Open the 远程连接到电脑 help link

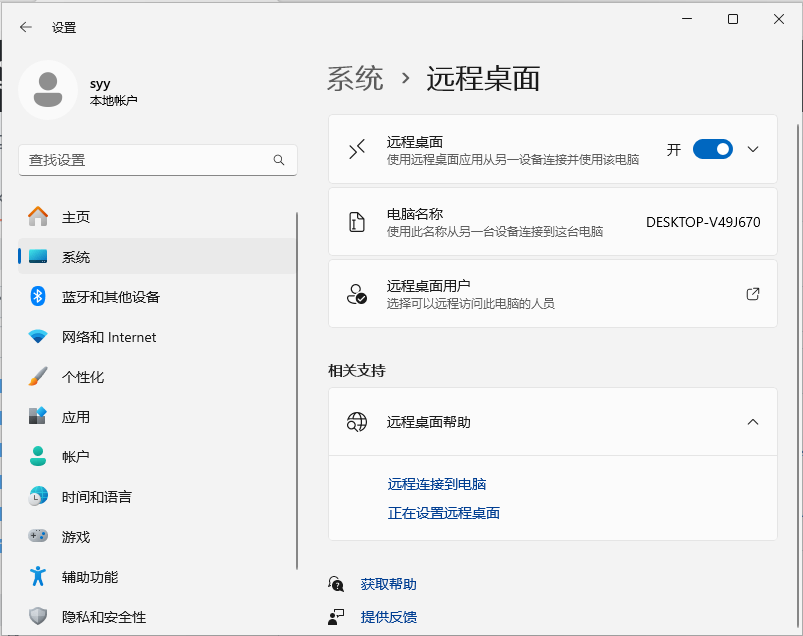click(437, 484)
